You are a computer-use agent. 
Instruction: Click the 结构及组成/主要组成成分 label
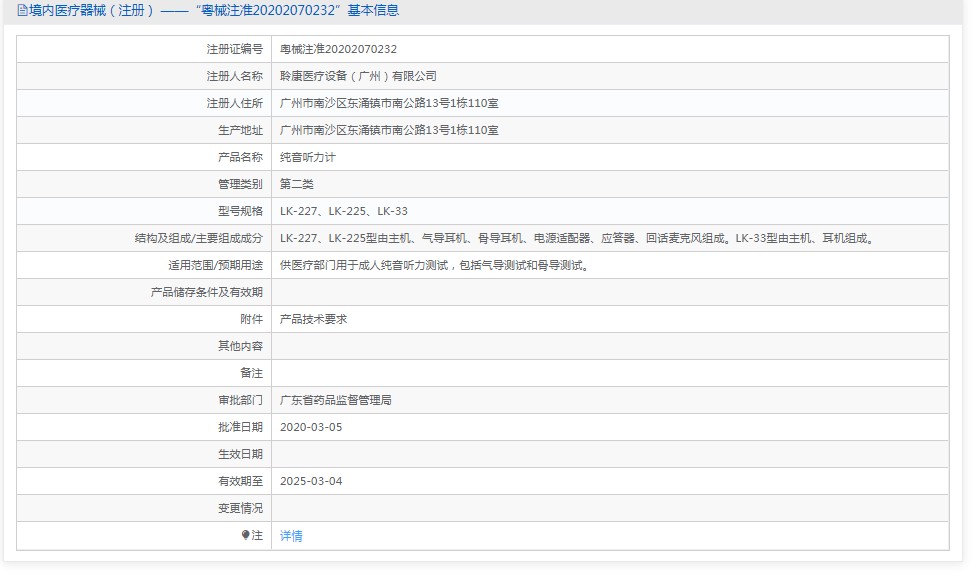point(199,238)
